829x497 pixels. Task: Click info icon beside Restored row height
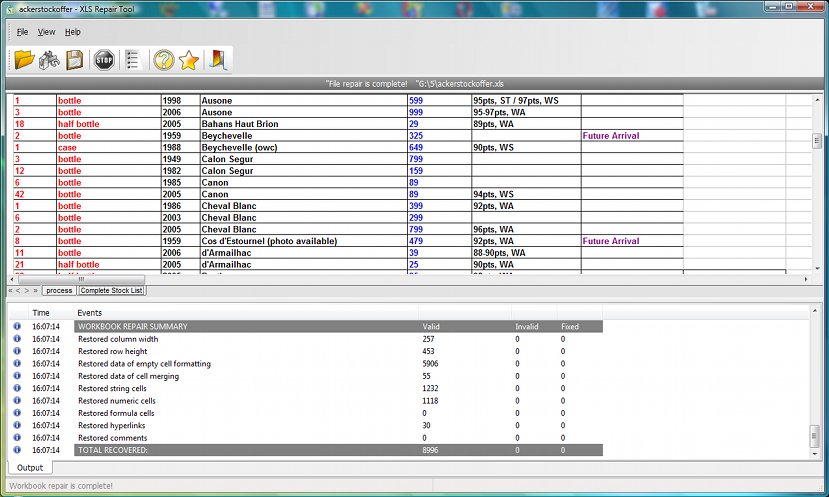pos(17,351)
